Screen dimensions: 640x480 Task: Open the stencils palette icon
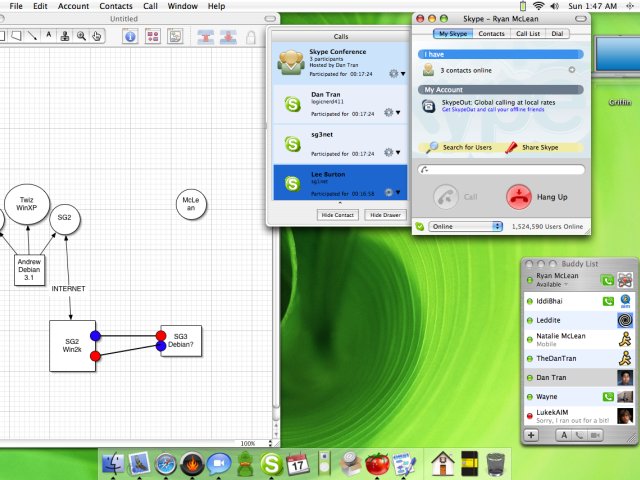[x=153, y=37]
